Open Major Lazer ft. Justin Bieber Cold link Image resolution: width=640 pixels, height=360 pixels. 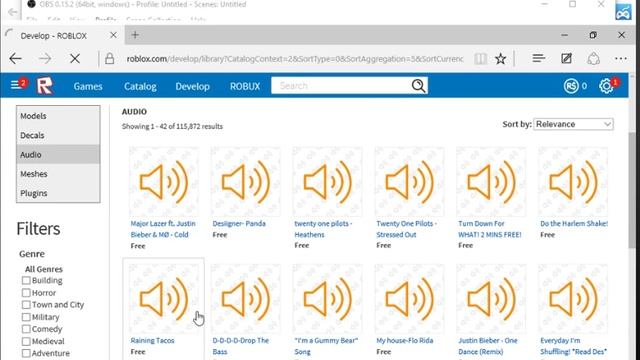[x=163, y=229]
